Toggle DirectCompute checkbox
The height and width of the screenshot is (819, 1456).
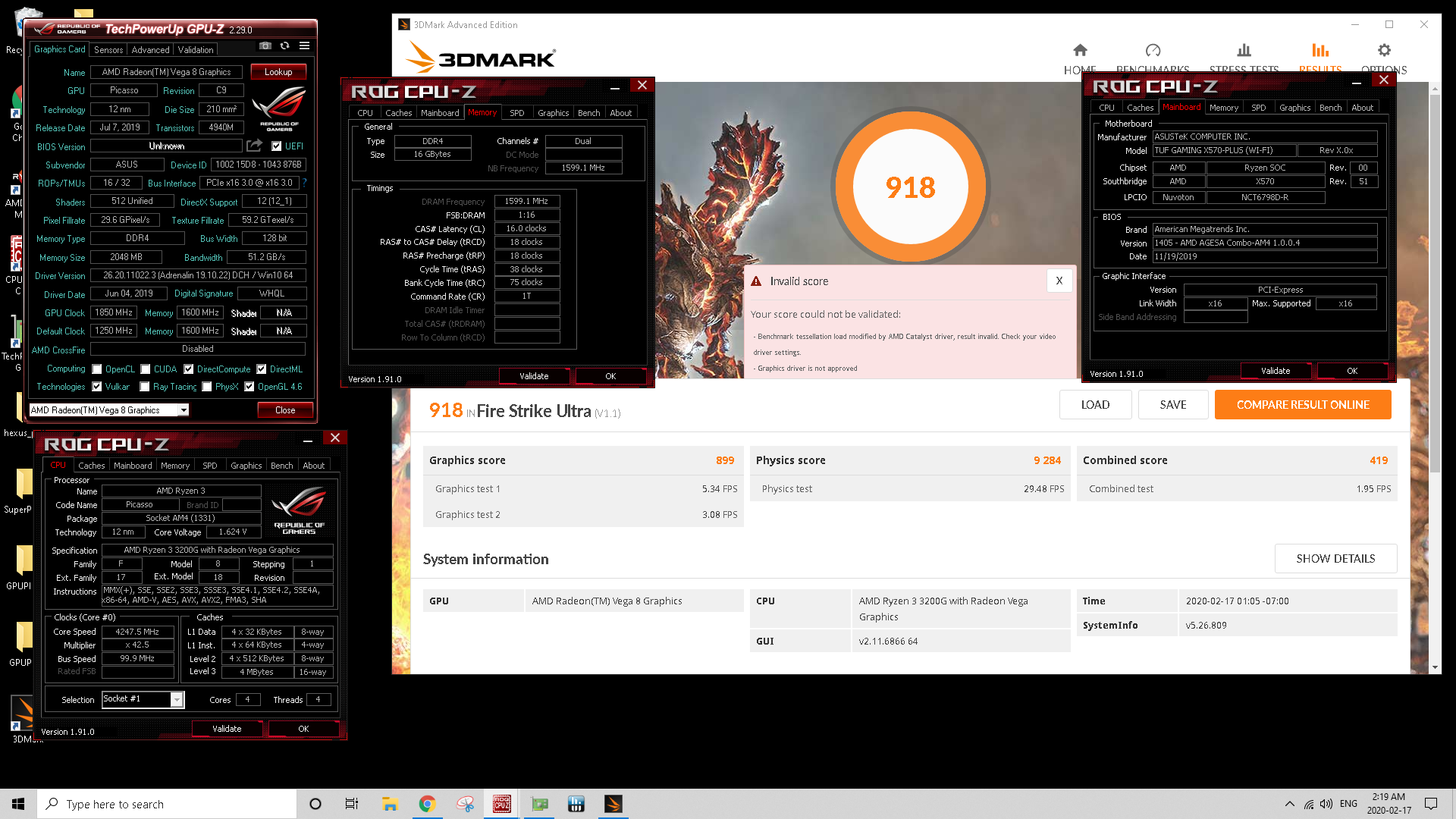point(188,369)
